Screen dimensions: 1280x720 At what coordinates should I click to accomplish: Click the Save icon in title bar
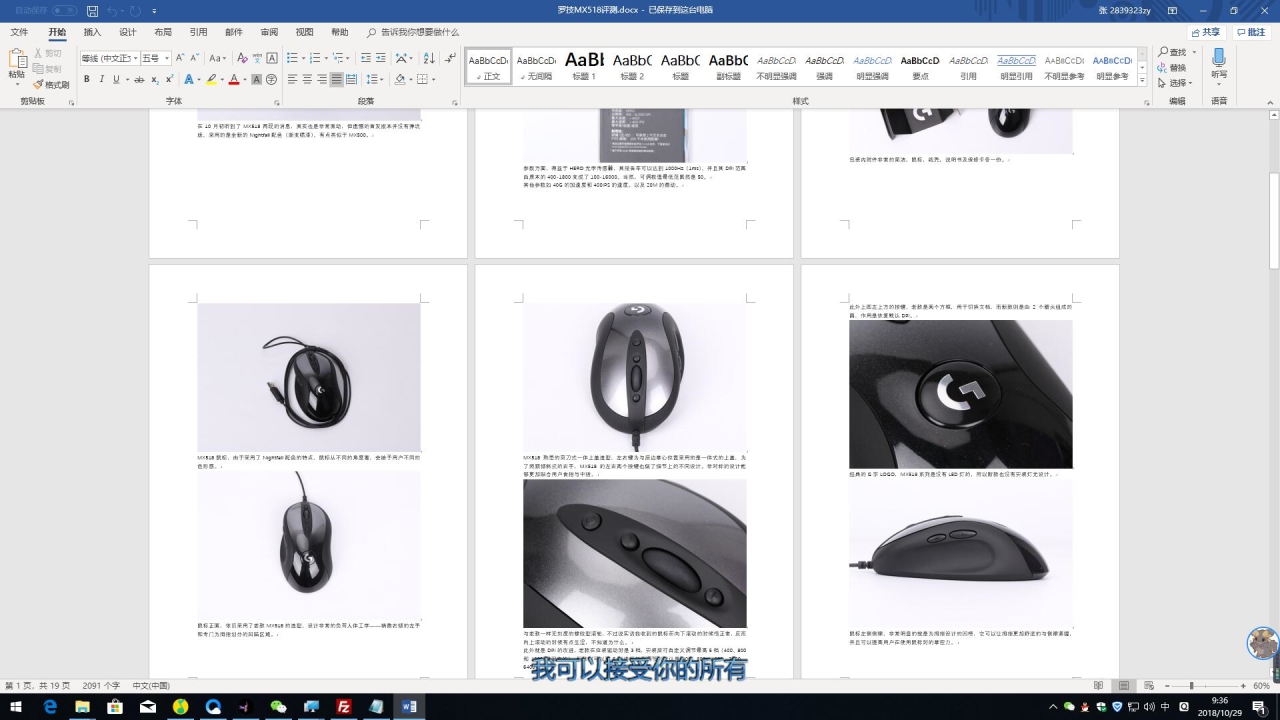93,11
